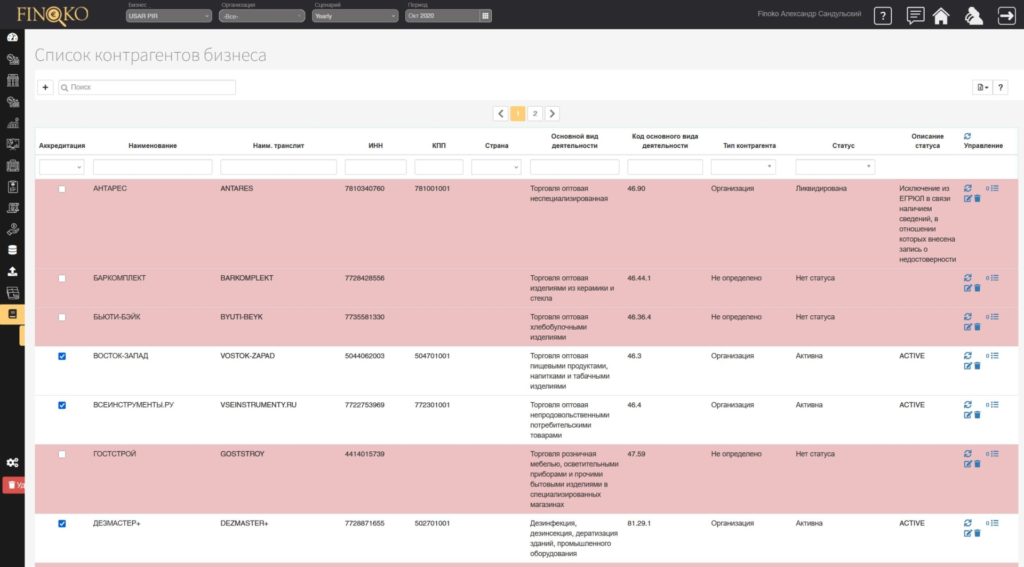Check accreditation box for АНТАРЕС
The height and width of the screenshot is (567, 1024).
(x=62, y=189)
